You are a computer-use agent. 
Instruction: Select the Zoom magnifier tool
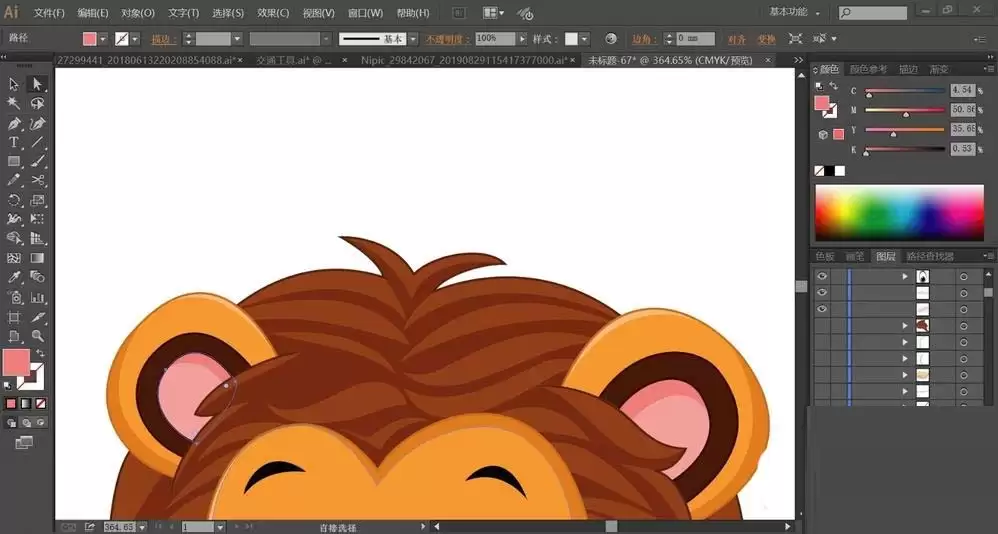(38, 337)
